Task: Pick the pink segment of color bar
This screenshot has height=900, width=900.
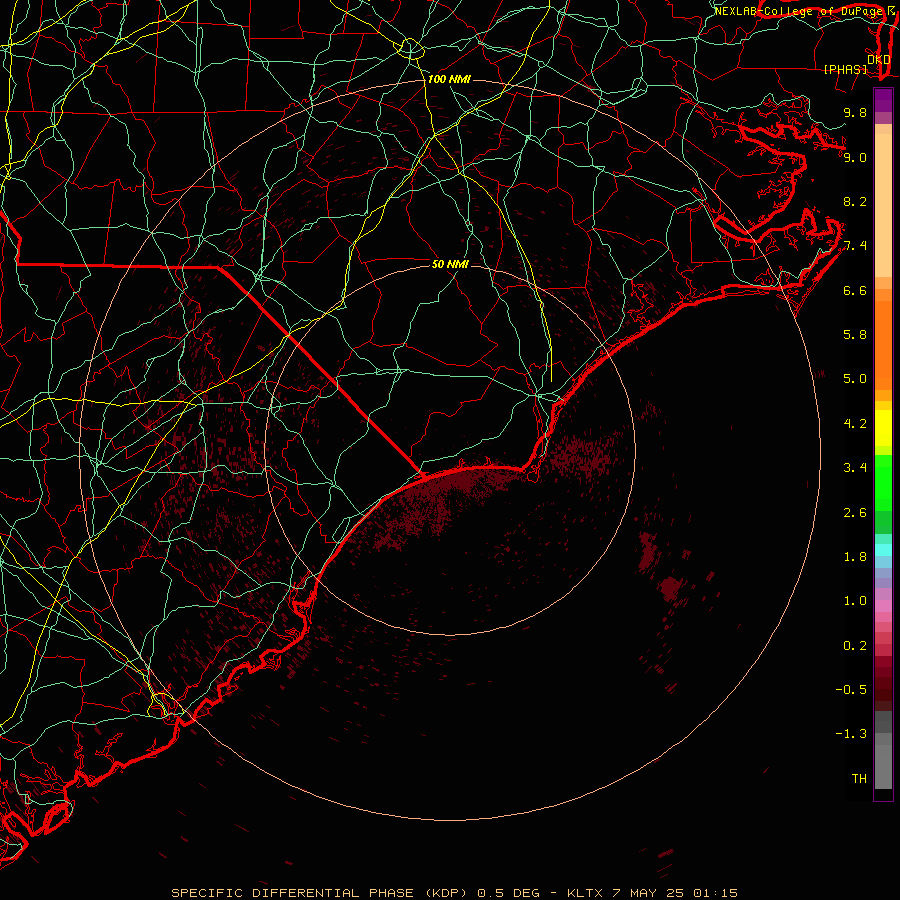Action: [883, 606]
